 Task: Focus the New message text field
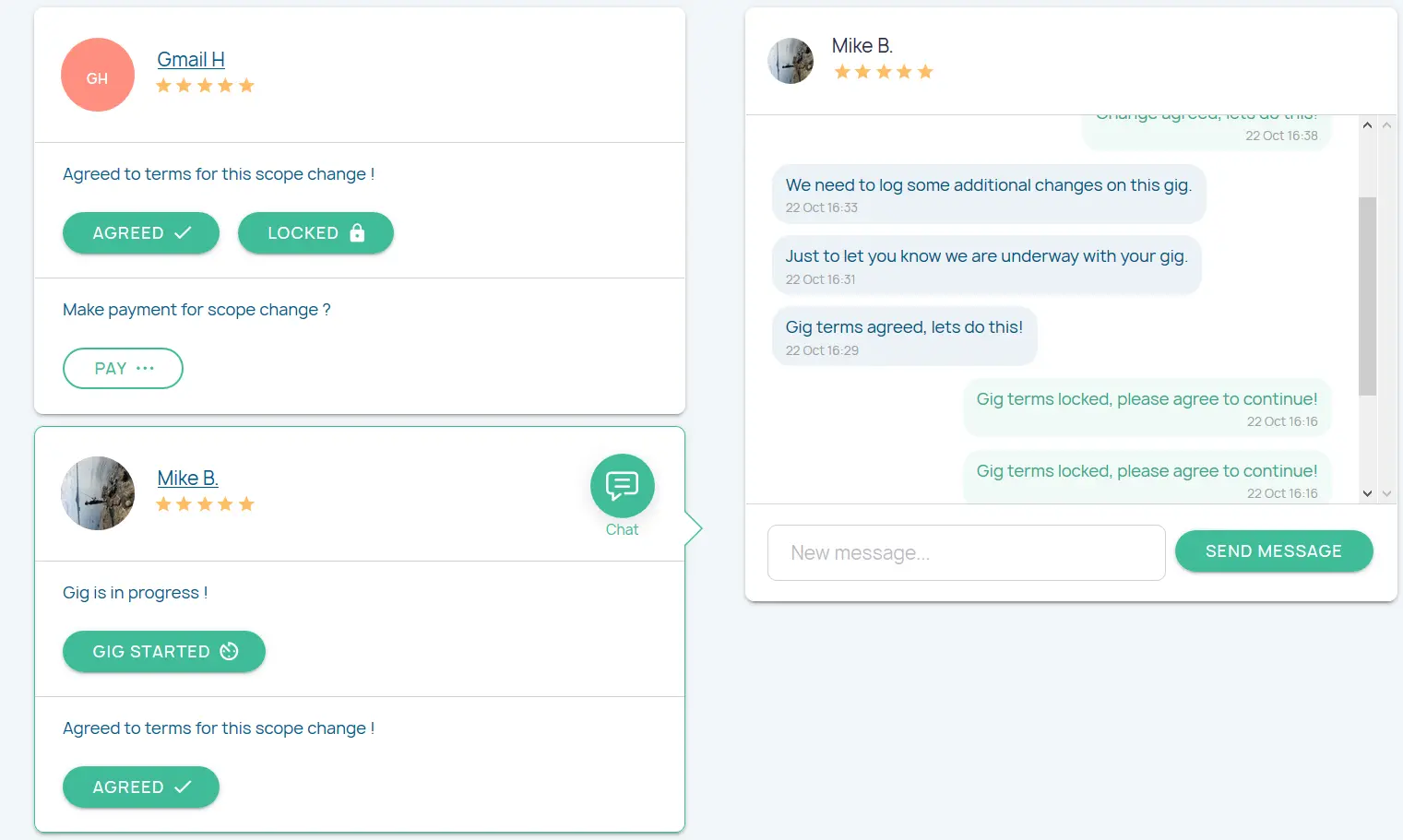(966, 553)
